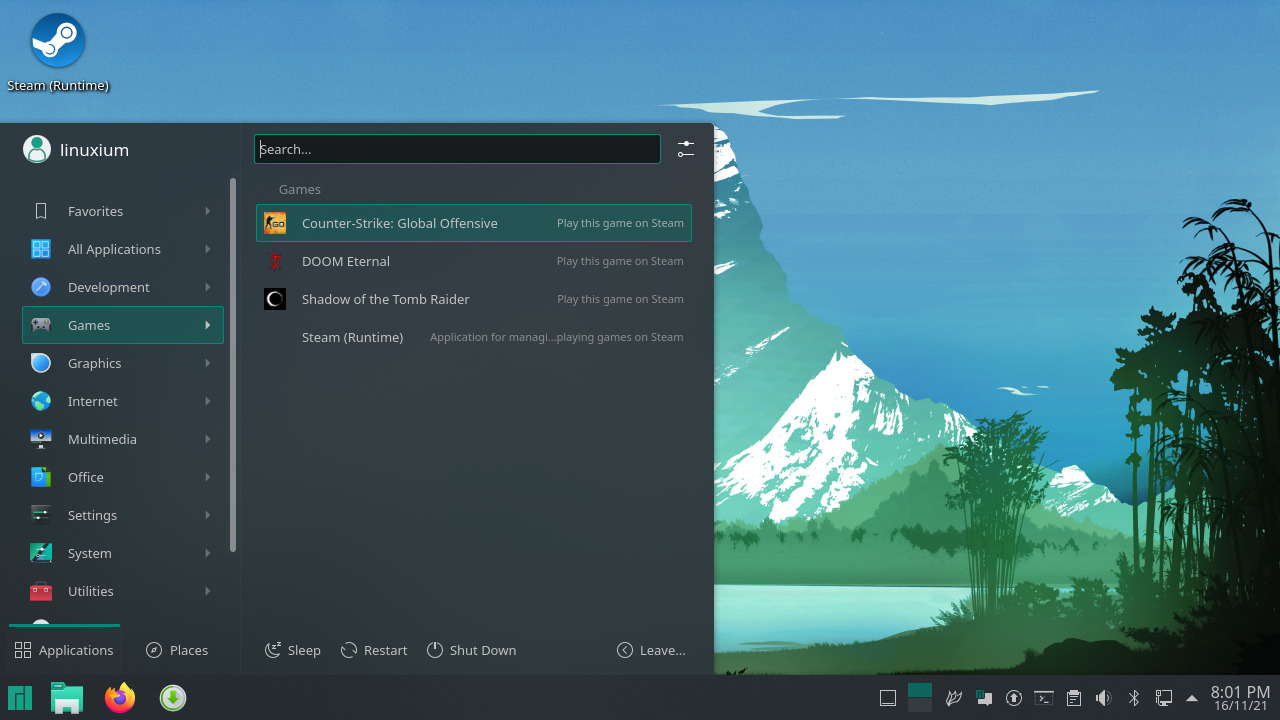Open the green download arrow taskbar app
Image resolution: width=1280 pixels, height=720 pixels.
tap(173, 698)
